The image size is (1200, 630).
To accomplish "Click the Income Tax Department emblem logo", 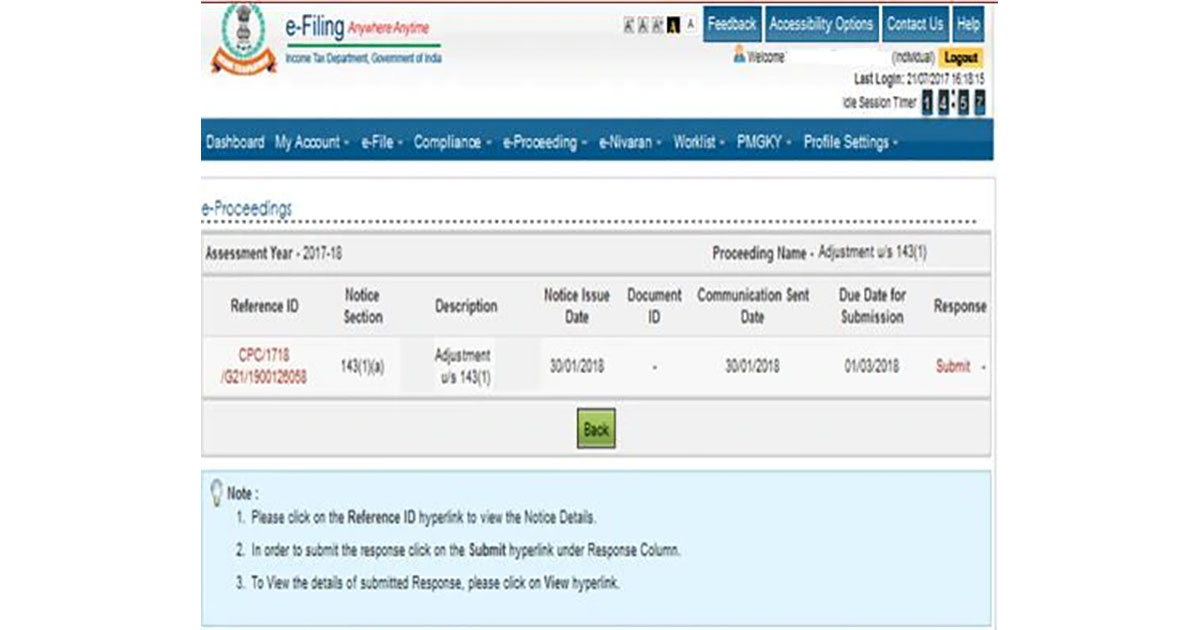I will pyautogui.click(x=243, y=39).
